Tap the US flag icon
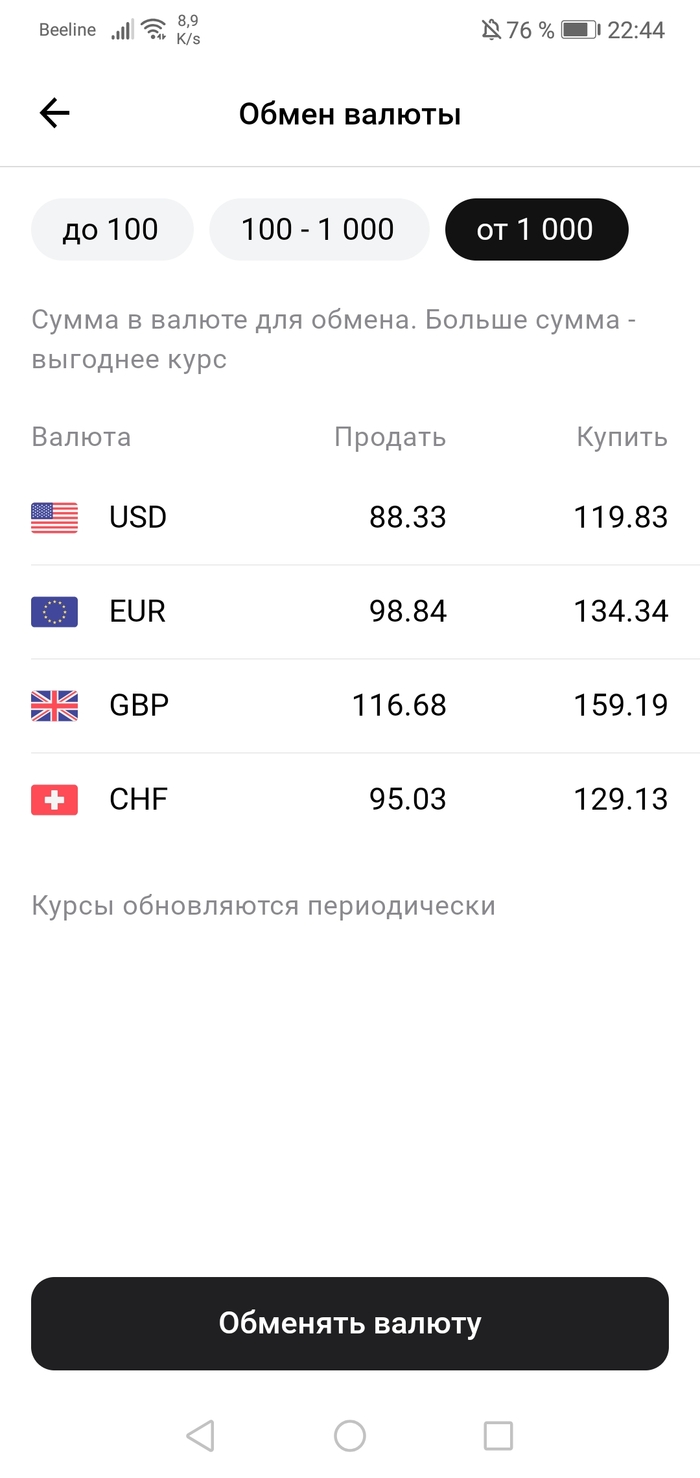700x1478 pixels. [54, 517]
